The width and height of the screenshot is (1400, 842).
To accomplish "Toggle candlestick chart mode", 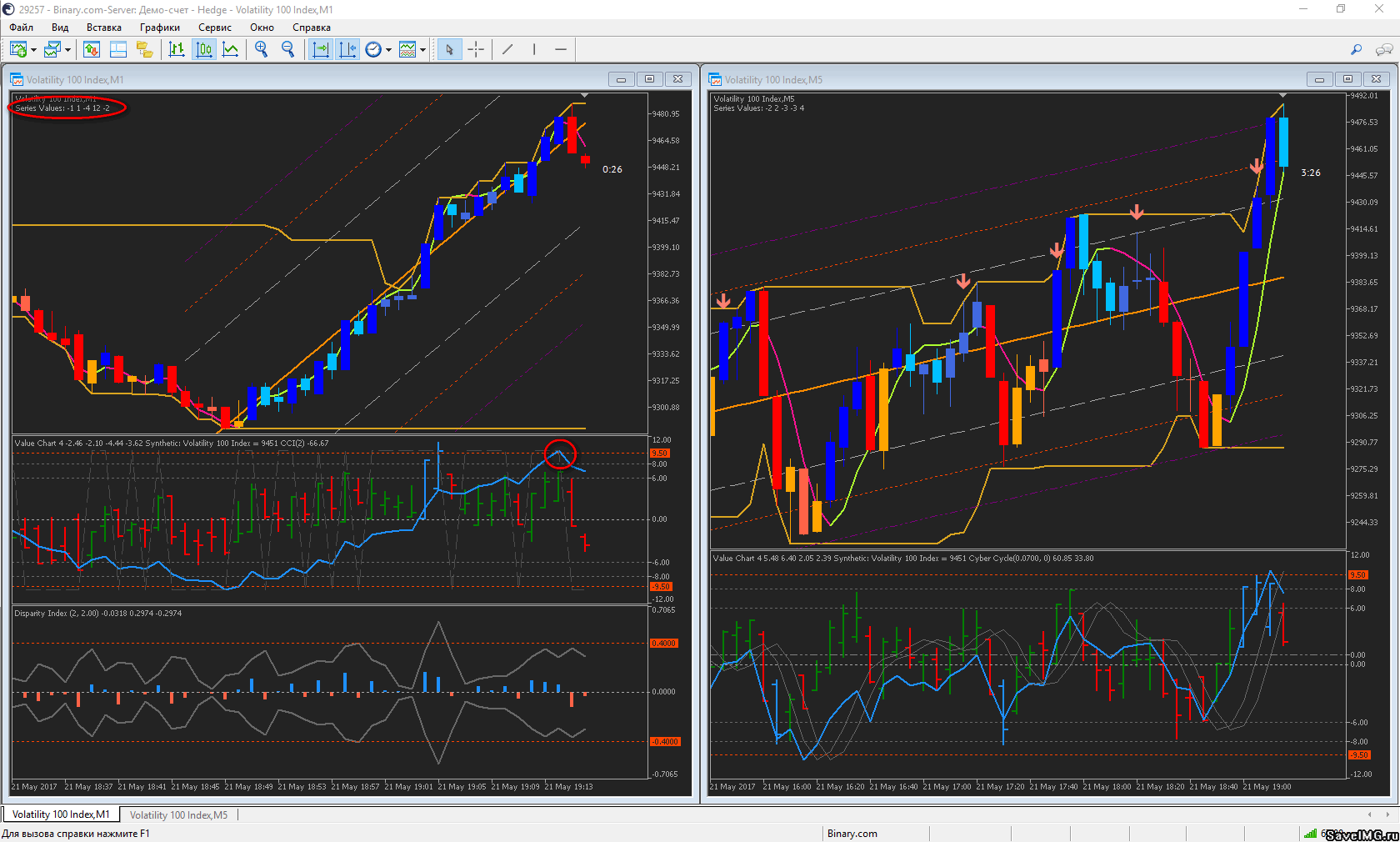I will point(204,50).
